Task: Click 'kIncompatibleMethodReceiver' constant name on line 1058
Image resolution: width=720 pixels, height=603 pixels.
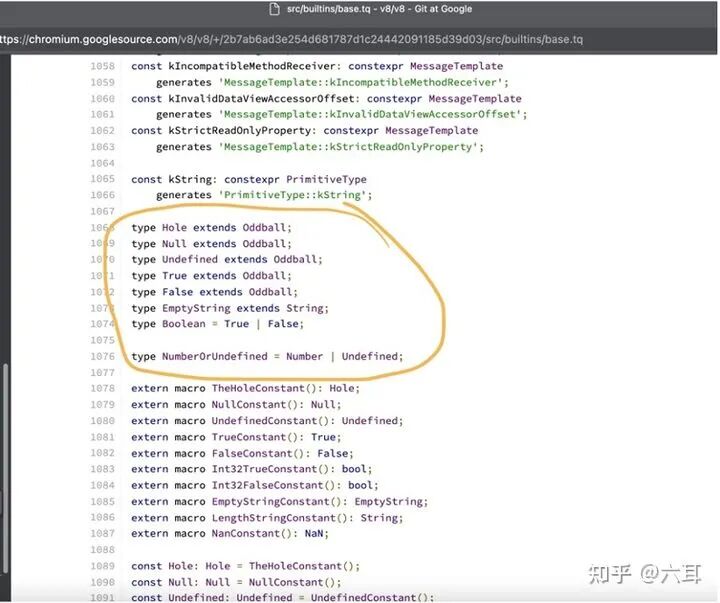Action: (x=253, y=66)
